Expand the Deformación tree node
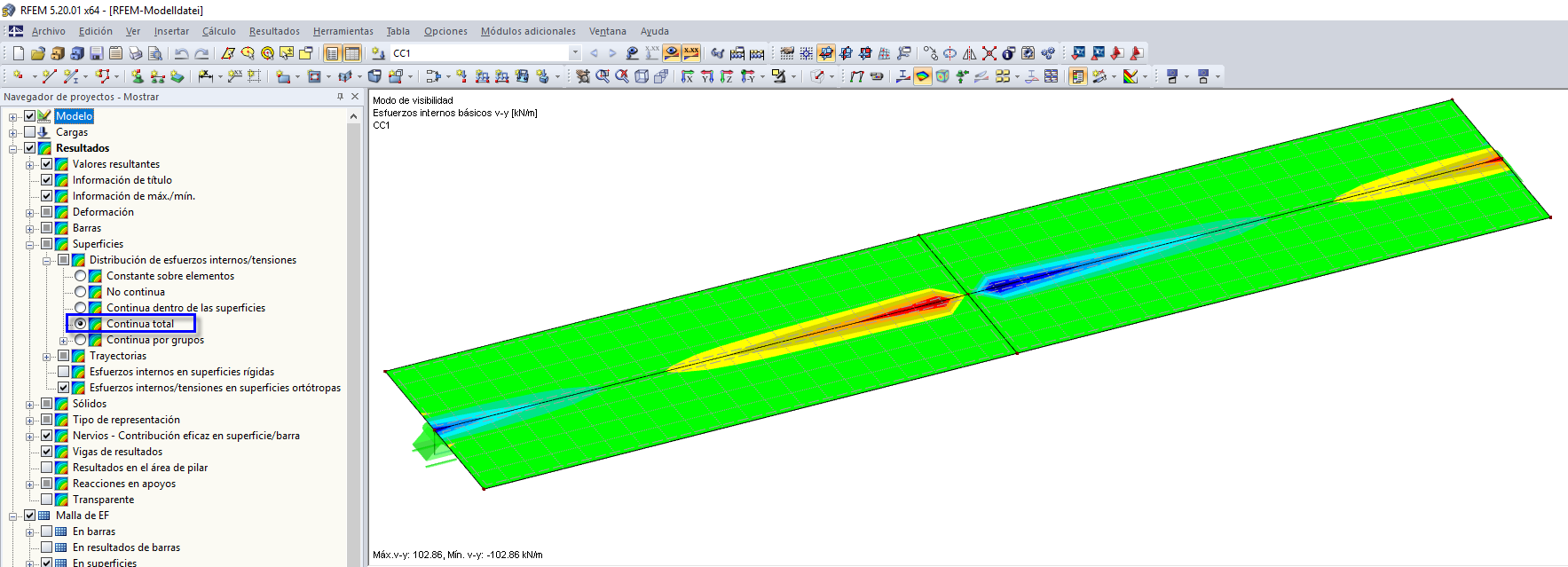Image resolution: width=1568 pixels, height=567 pixels. pyautogui.click(x=30, y=212)
